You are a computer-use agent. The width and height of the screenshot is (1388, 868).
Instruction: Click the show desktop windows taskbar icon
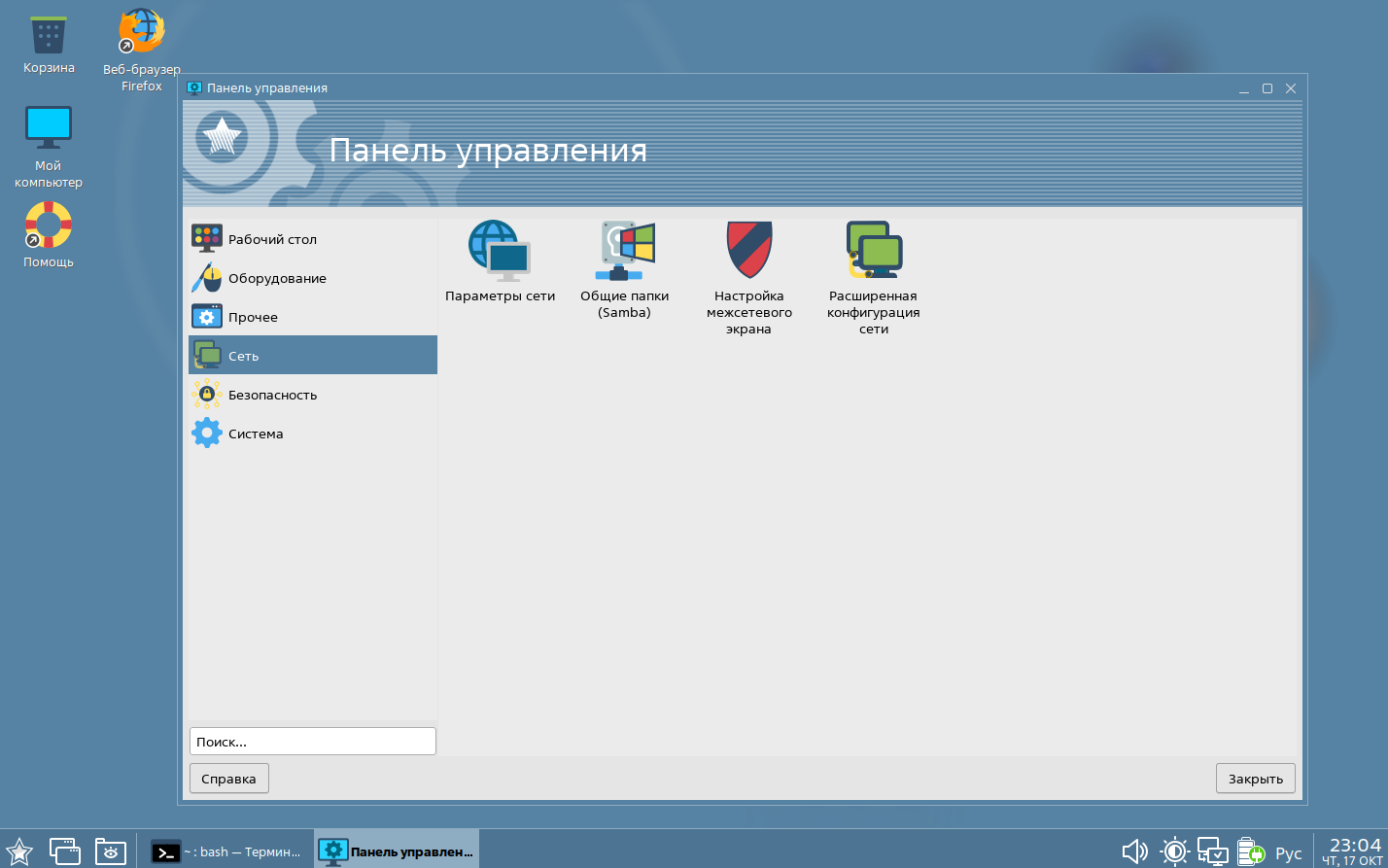click(x=65, y=851)
